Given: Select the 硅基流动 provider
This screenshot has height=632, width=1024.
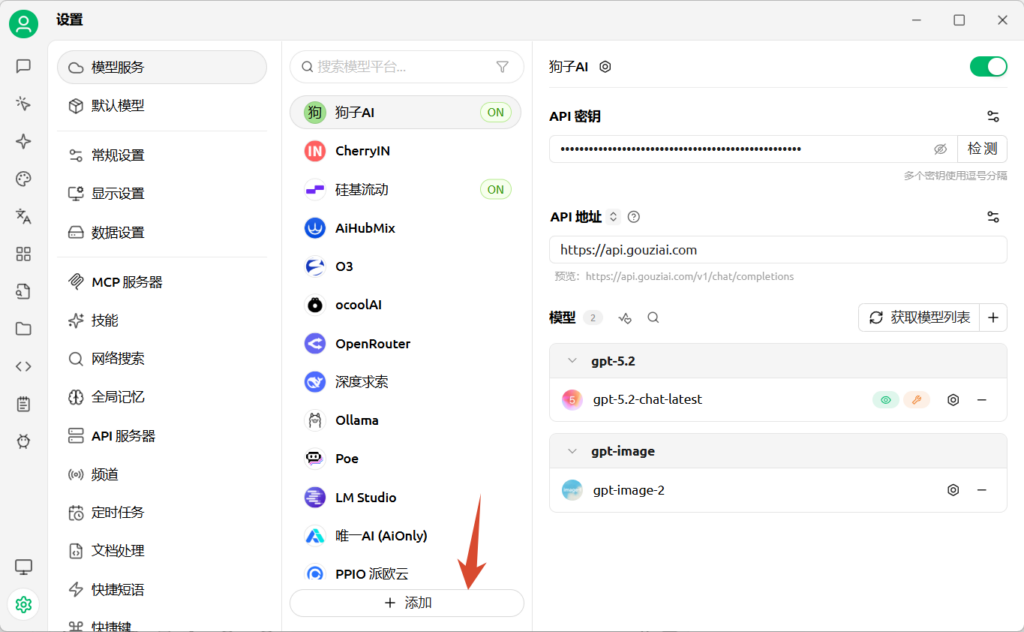Looking at the screenshot, I should pyautogui.click(x=406, y=189).
